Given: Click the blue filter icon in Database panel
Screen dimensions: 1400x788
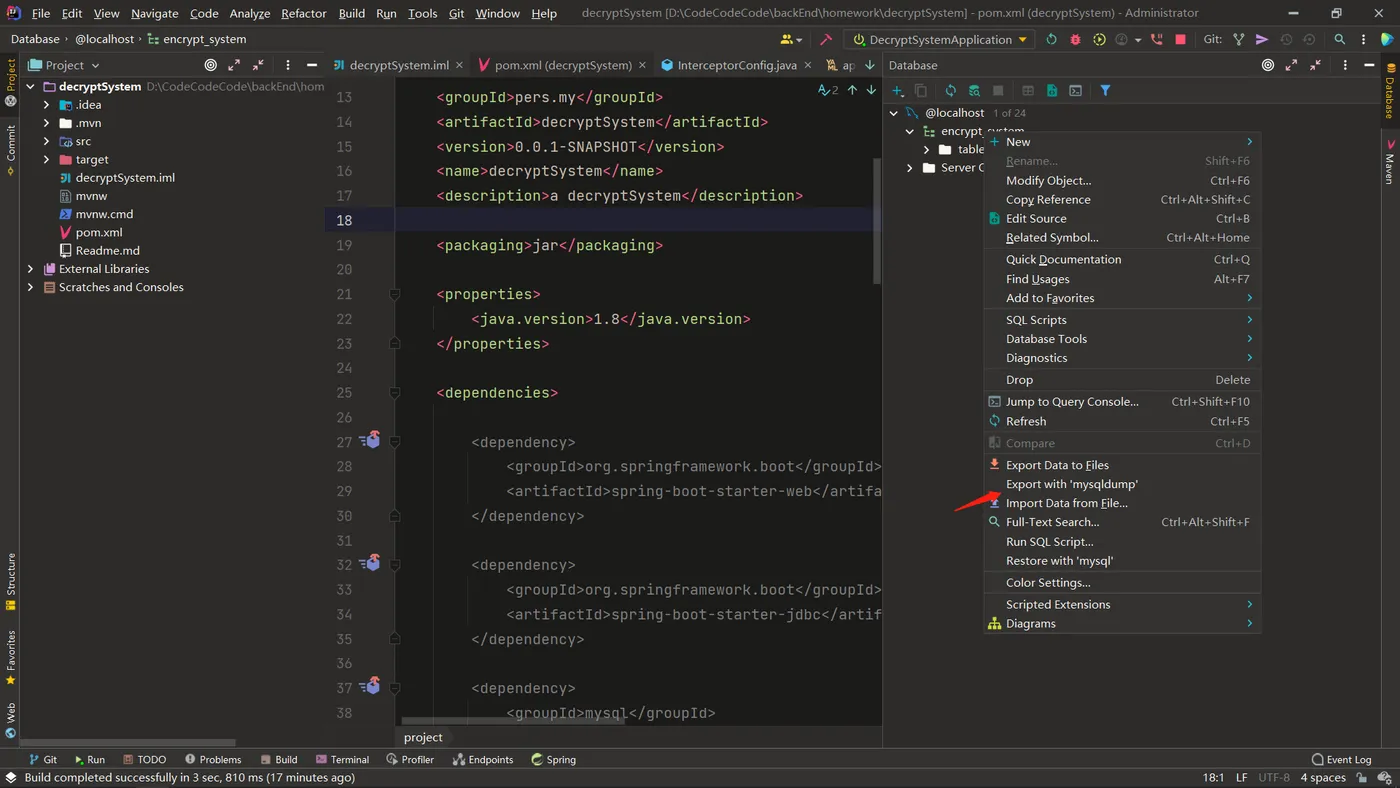Looking at the screenshot, I should pyautogui.click(x=1105, y=90).
